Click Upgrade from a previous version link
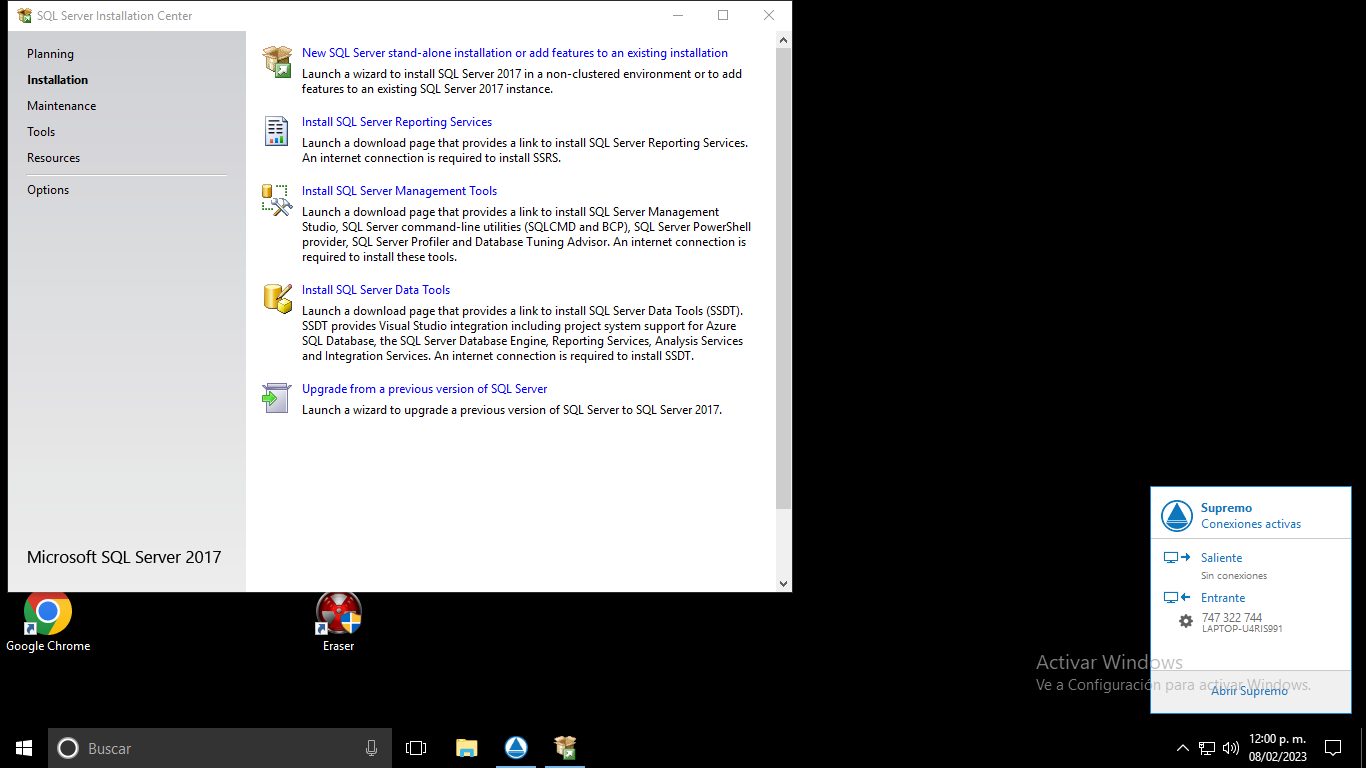Viewport: 1366px width, 768px height. coord(425,389)
